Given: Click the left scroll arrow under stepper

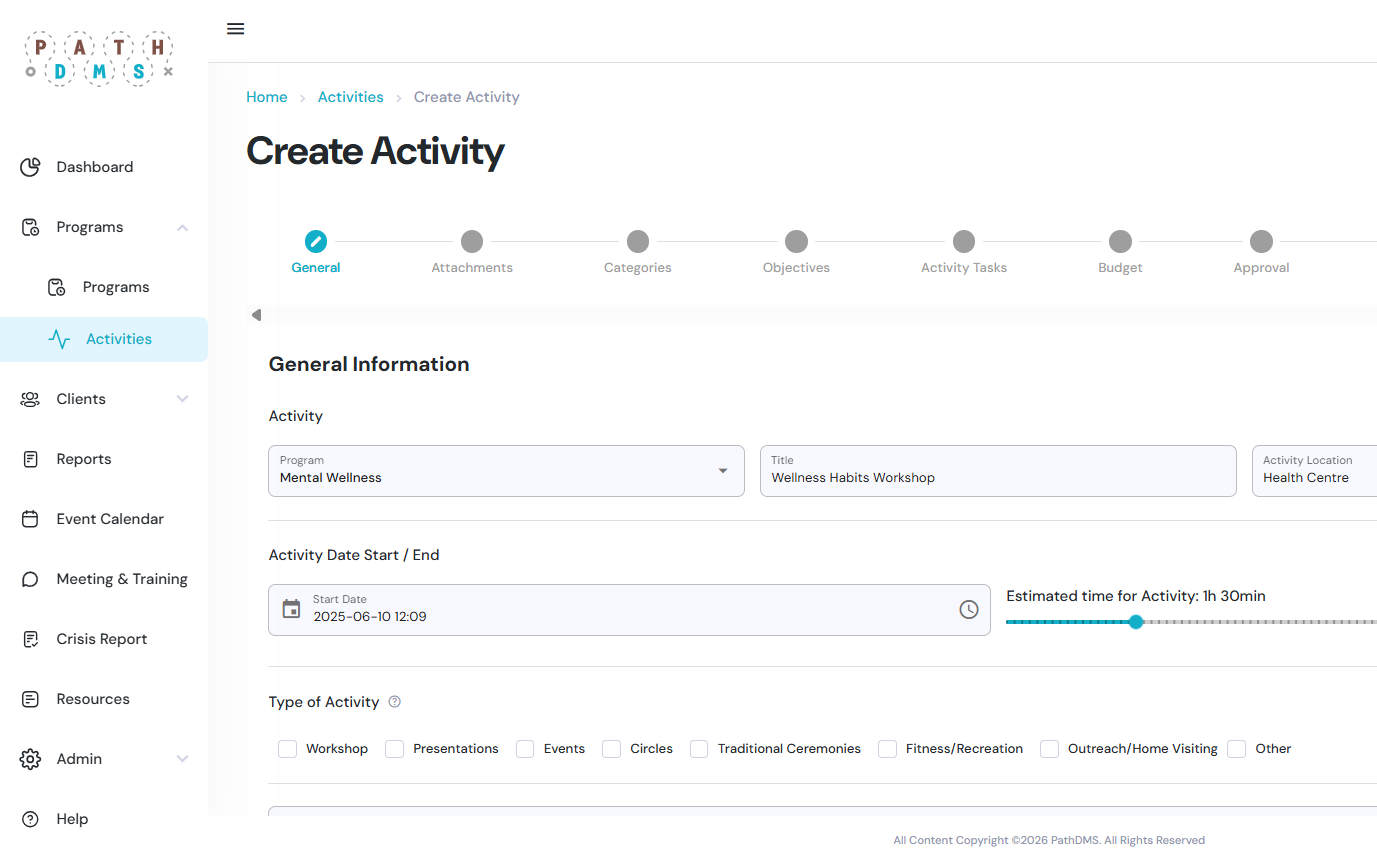Looking at the screenshot, I should pos(257,315).
